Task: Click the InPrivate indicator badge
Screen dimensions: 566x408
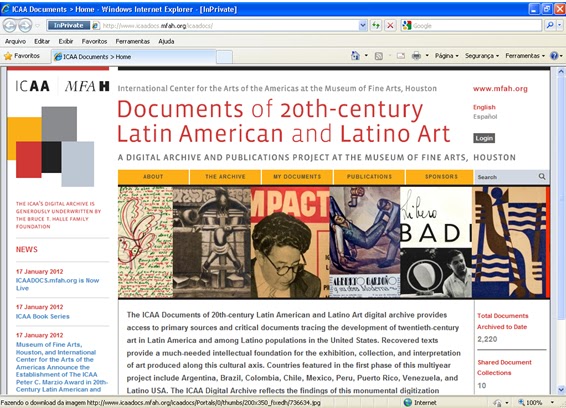Action: pyautogui.click(x=69, y=25)
